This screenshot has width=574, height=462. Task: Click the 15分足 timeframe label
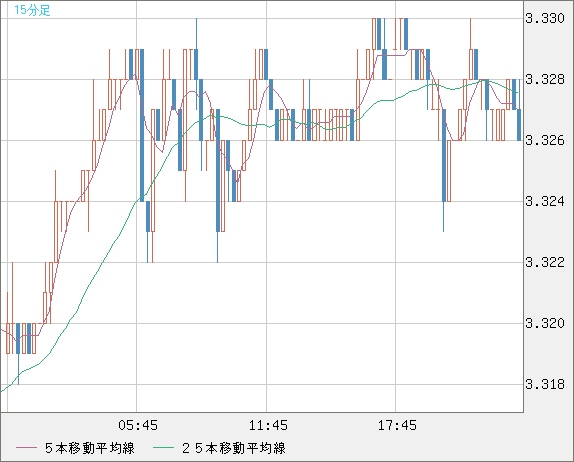coord(32,10)
